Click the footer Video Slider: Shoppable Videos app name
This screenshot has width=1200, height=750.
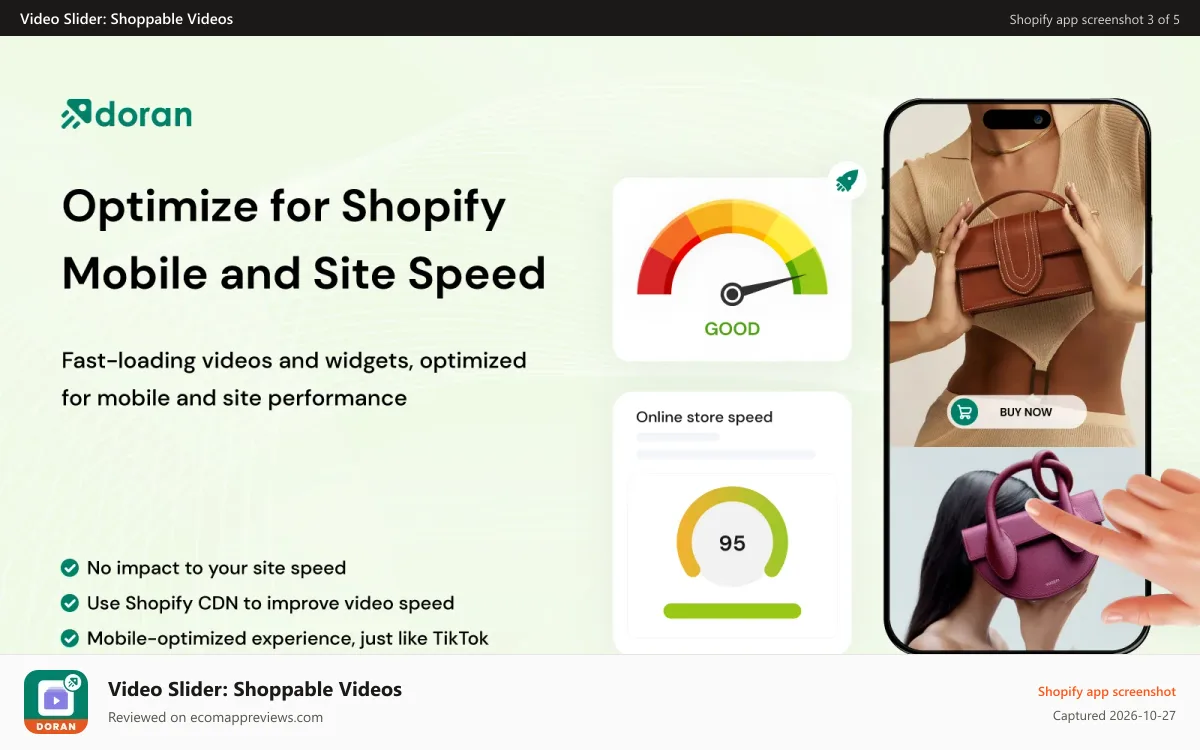[255, 689]
